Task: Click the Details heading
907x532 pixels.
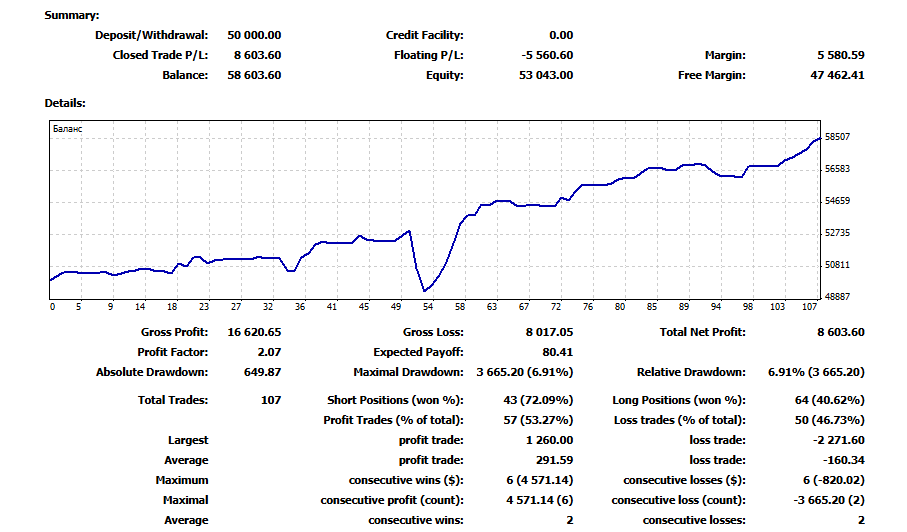Action: pyautogui.click(x=65, y=104)
